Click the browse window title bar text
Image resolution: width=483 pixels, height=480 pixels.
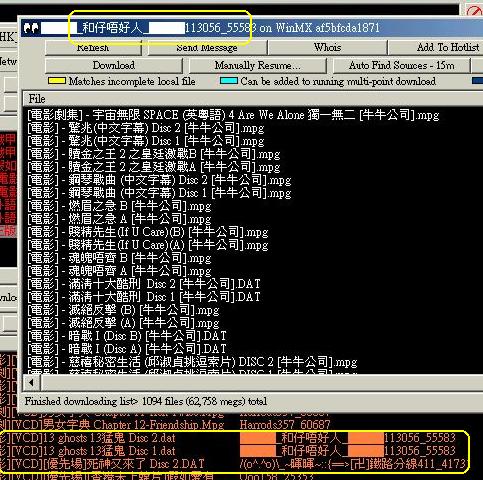[210, 28]
